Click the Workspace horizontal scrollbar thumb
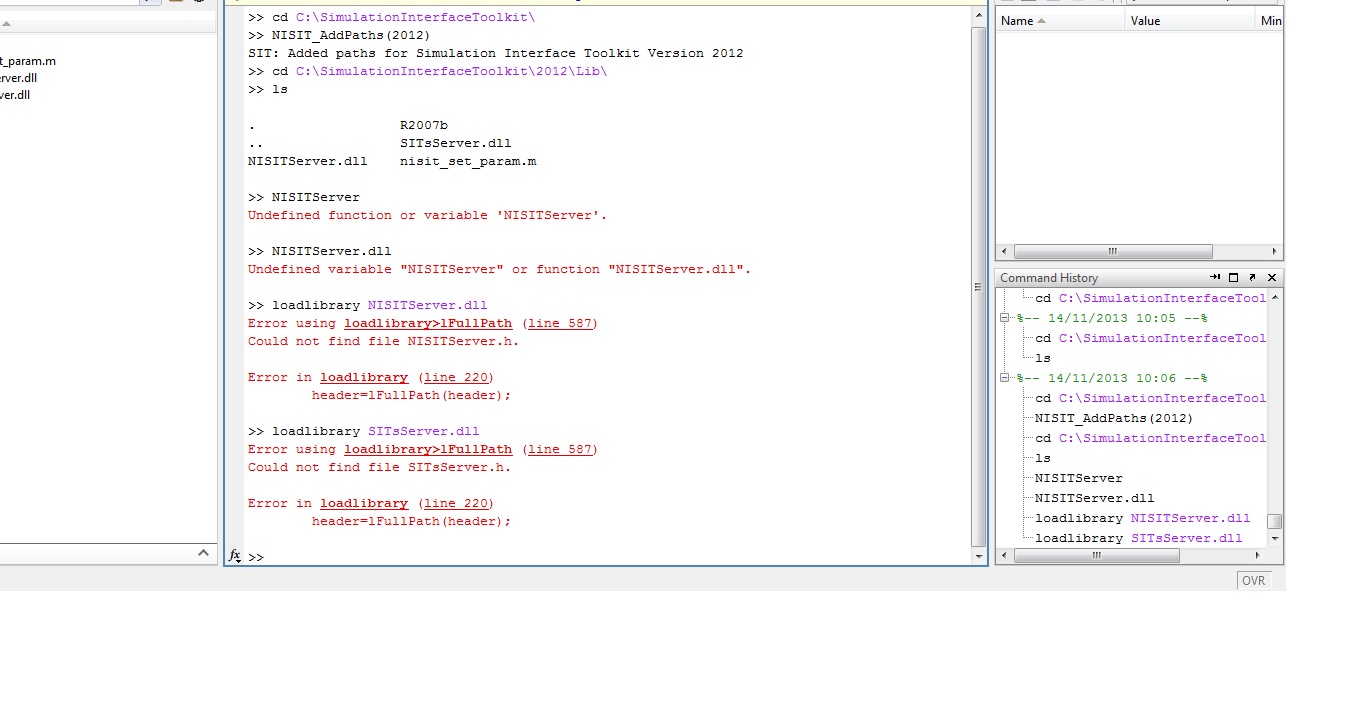The image size is (1366, 728). pos(1112,252)
